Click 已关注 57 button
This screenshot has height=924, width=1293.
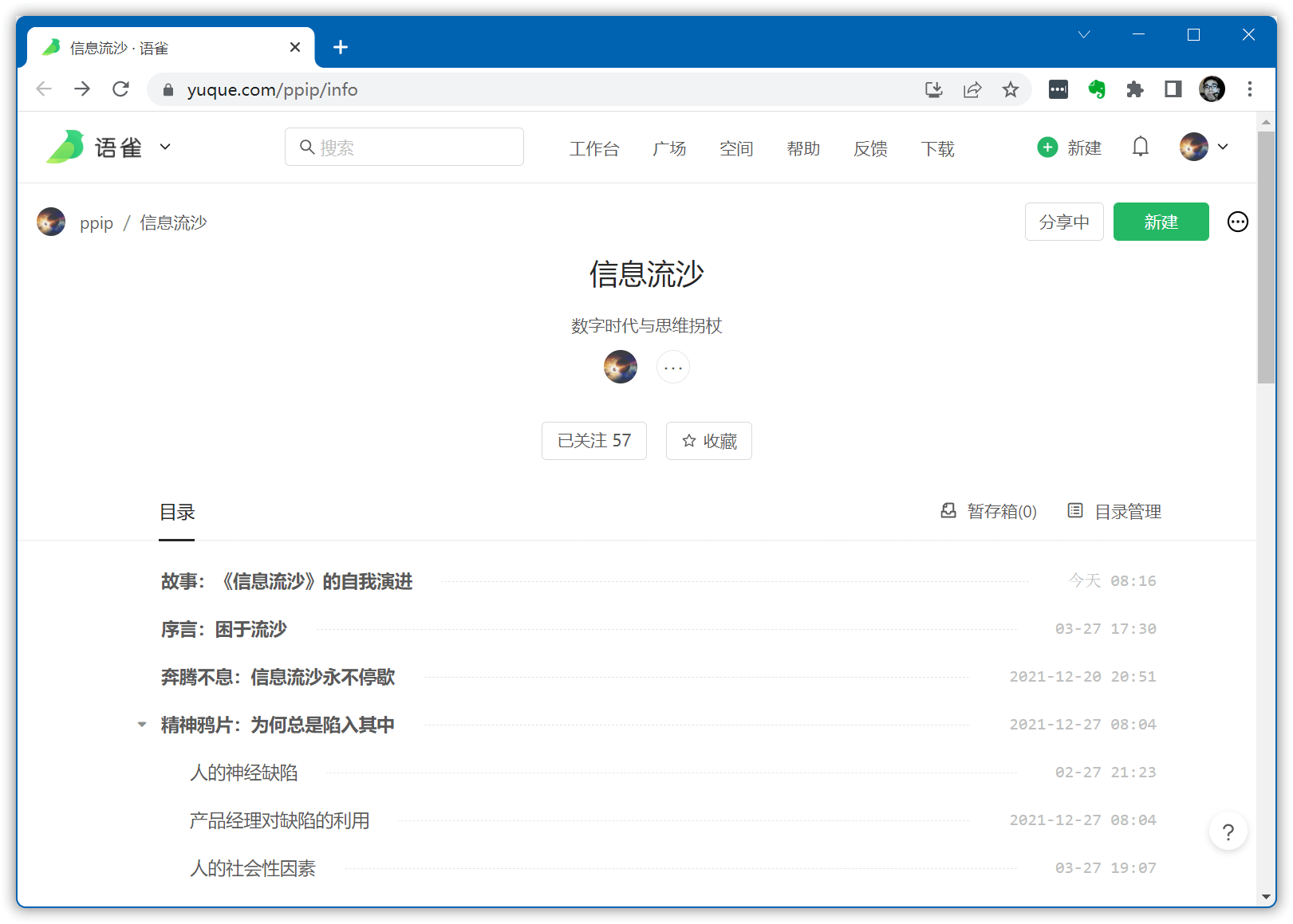coord(594,441)
